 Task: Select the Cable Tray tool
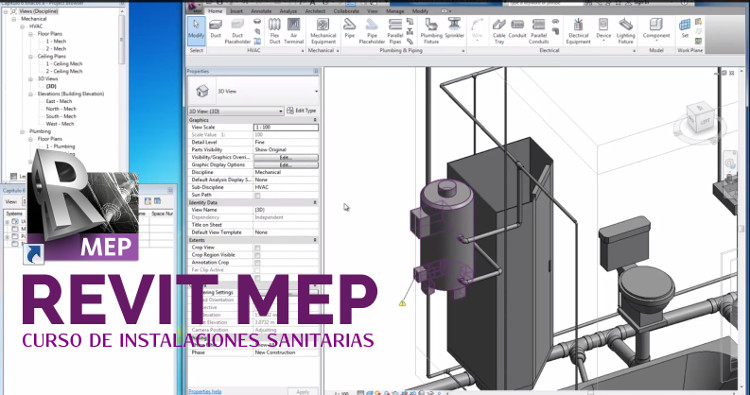[499, 31]
